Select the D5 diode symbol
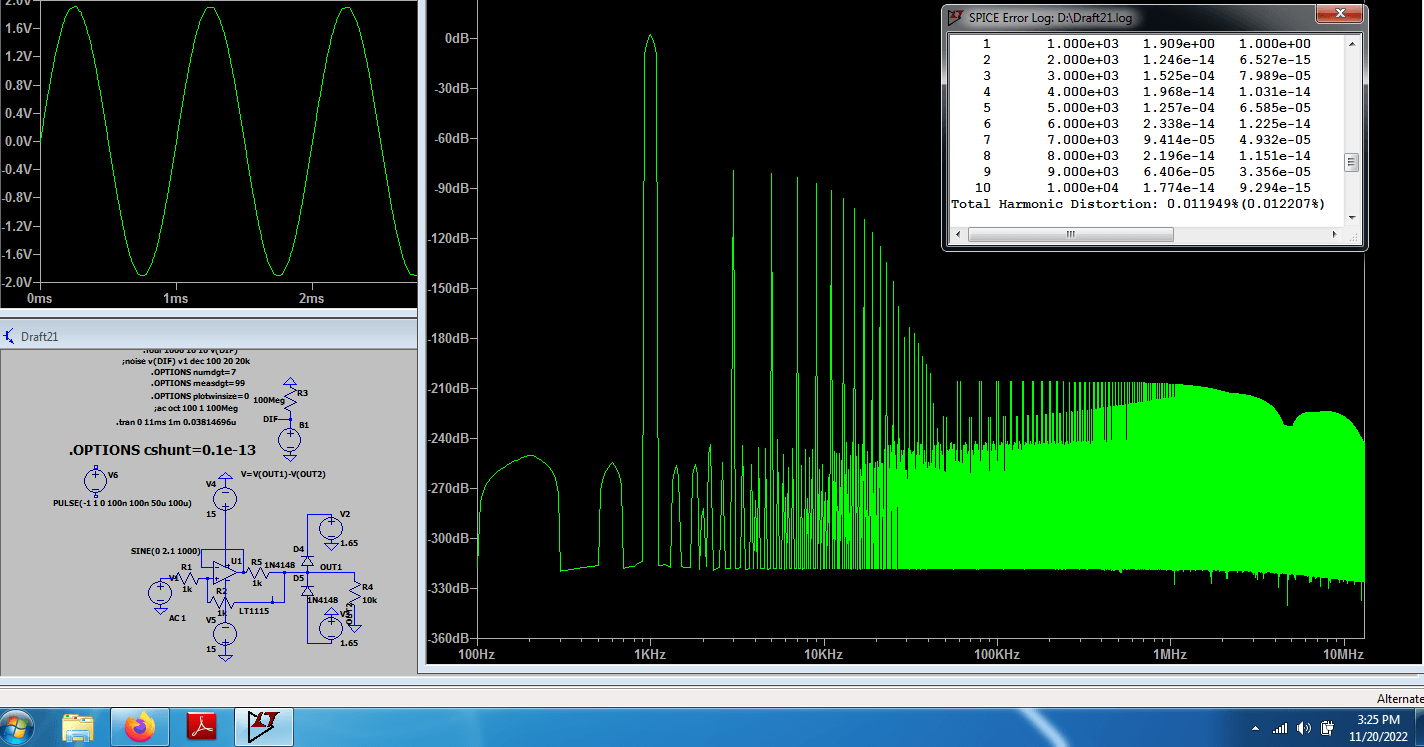This screenshot has width=1424, height=747. click(308, 590)
